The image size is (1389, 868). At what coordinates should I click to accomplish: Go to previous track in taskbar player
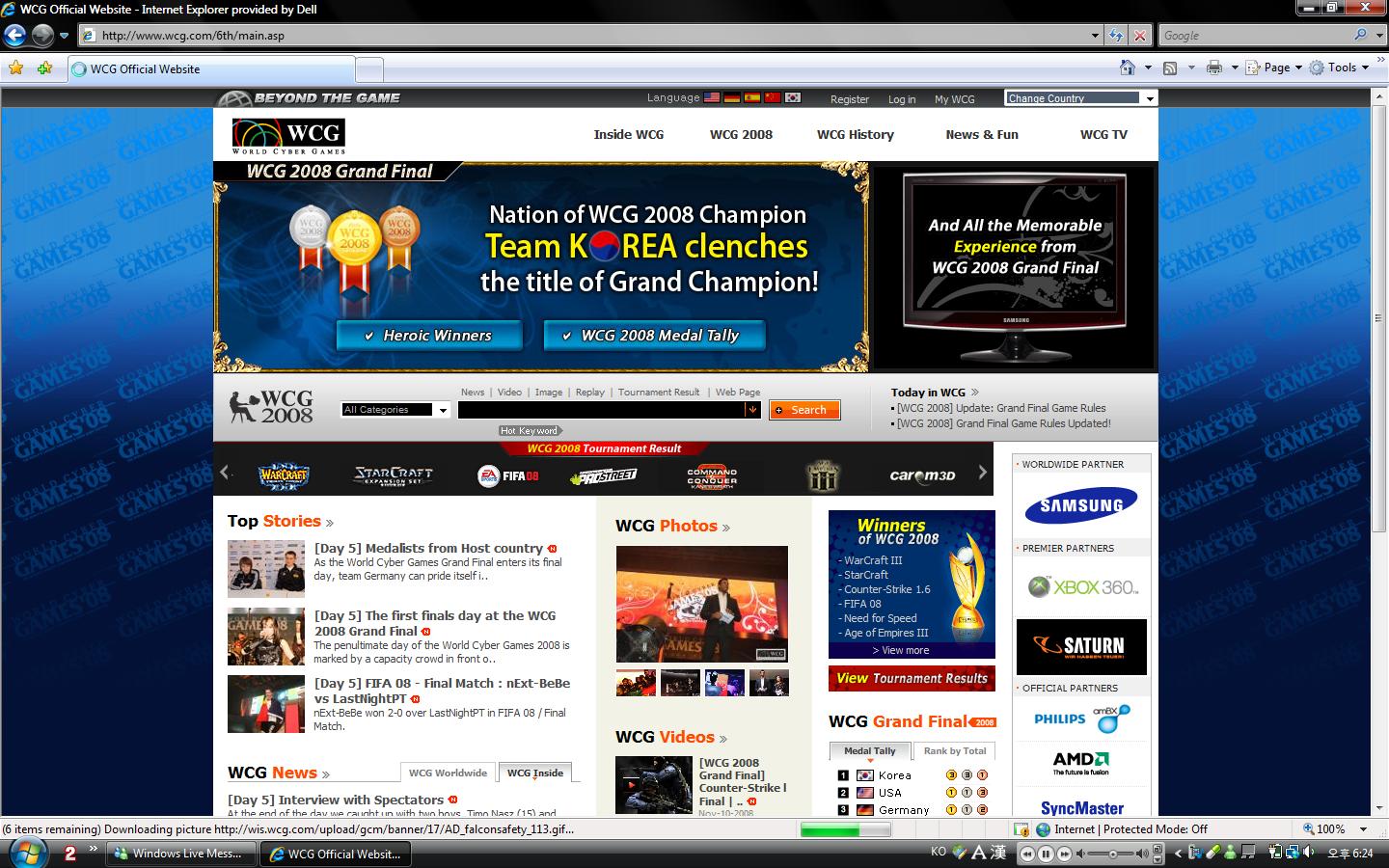[1028, 854]
